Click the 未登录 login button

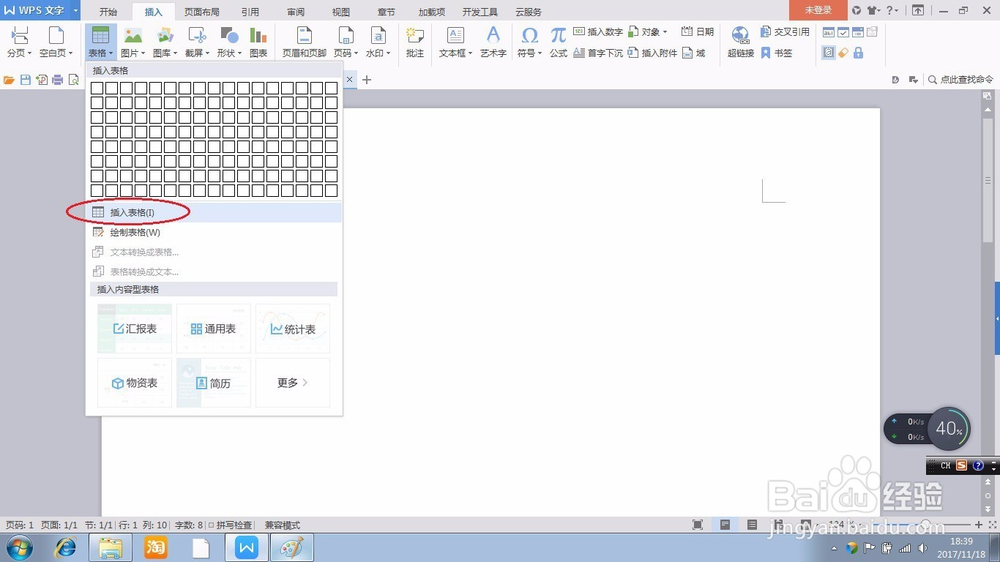[x=818, y=10]
